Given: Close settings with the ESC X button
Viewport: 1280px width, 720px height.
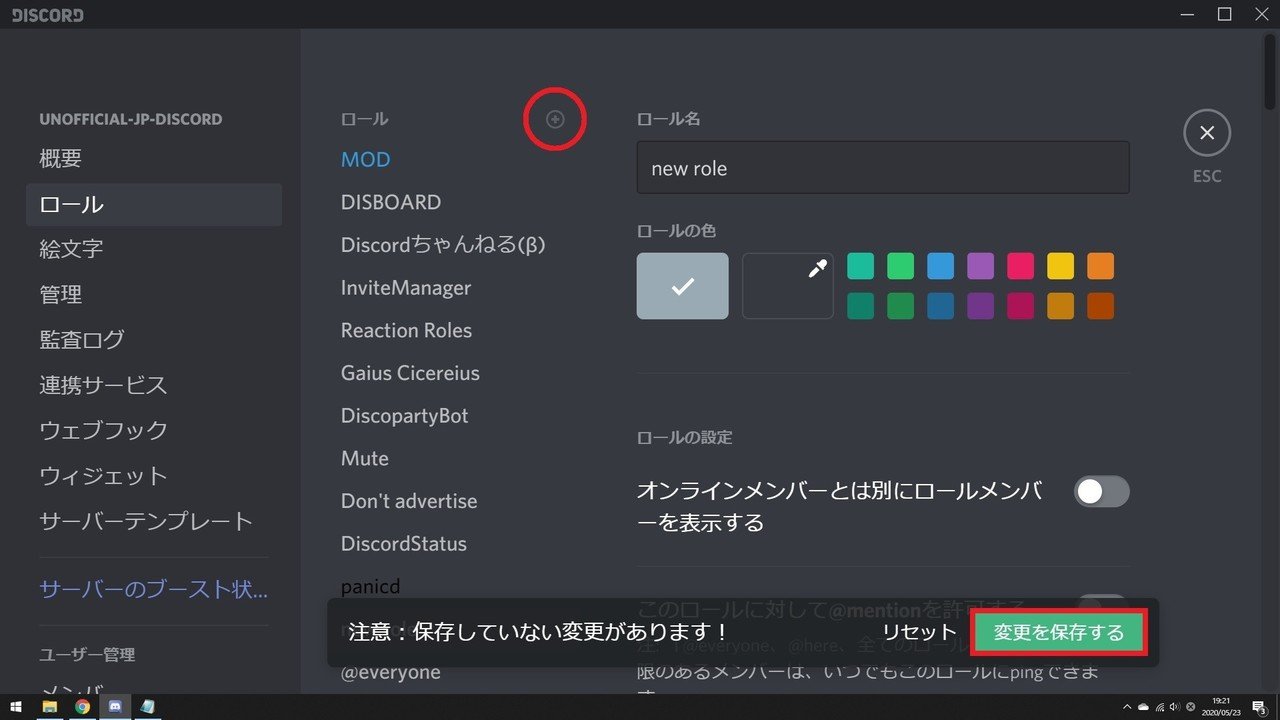Looking at the screenshot, I should tap(1207, 133).
